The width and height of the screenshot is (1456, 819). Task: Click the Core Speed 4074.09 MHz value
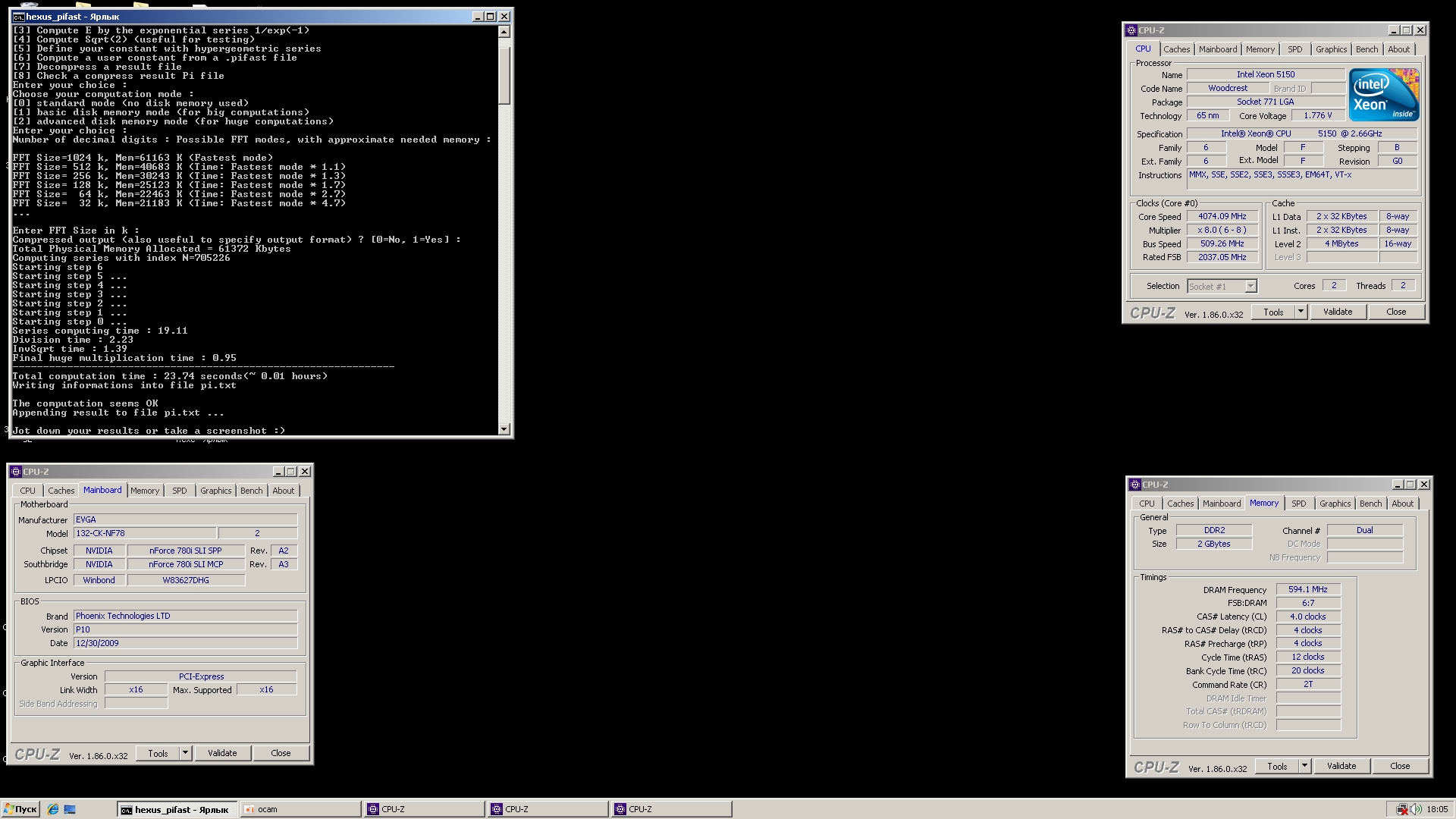[1222, 216]
